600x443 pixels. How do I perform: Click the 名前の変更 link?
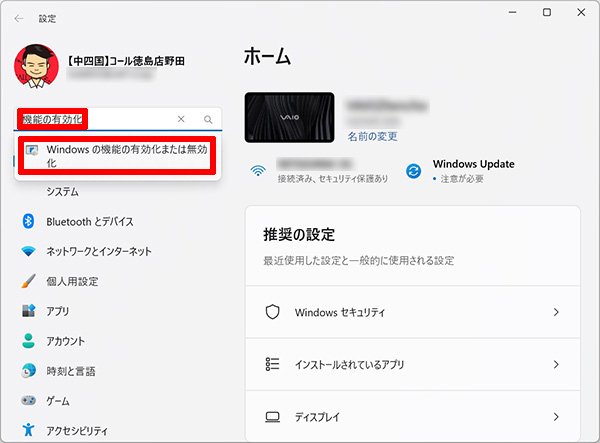tap(372, 136)
